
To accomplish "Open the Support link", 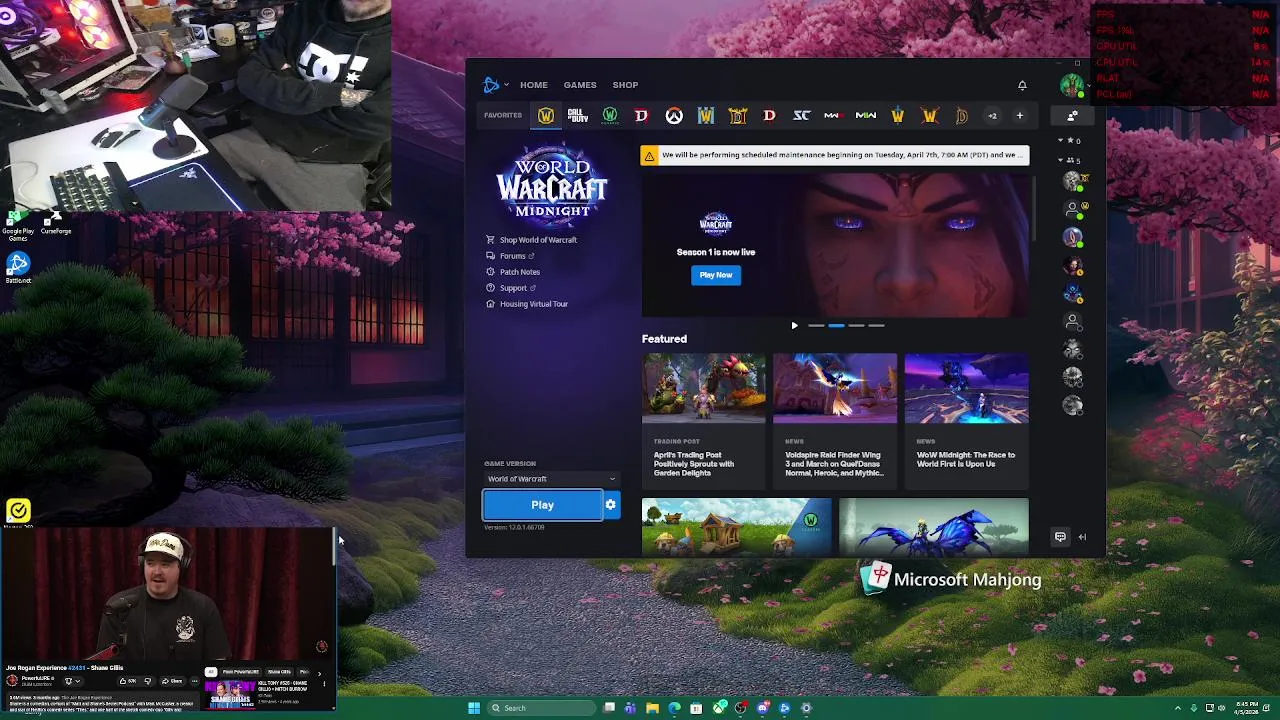I will [511, 288].
